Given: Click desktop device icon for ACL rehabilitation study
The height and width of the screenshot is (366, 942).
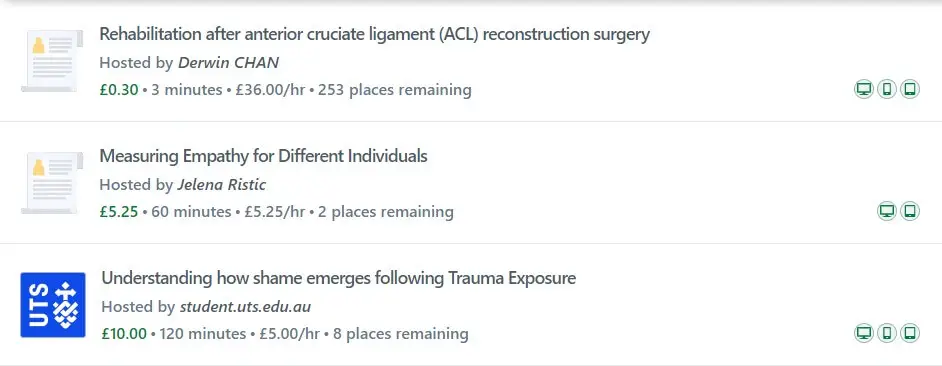Looking at the screenshot, I should [x=864, y=90].
